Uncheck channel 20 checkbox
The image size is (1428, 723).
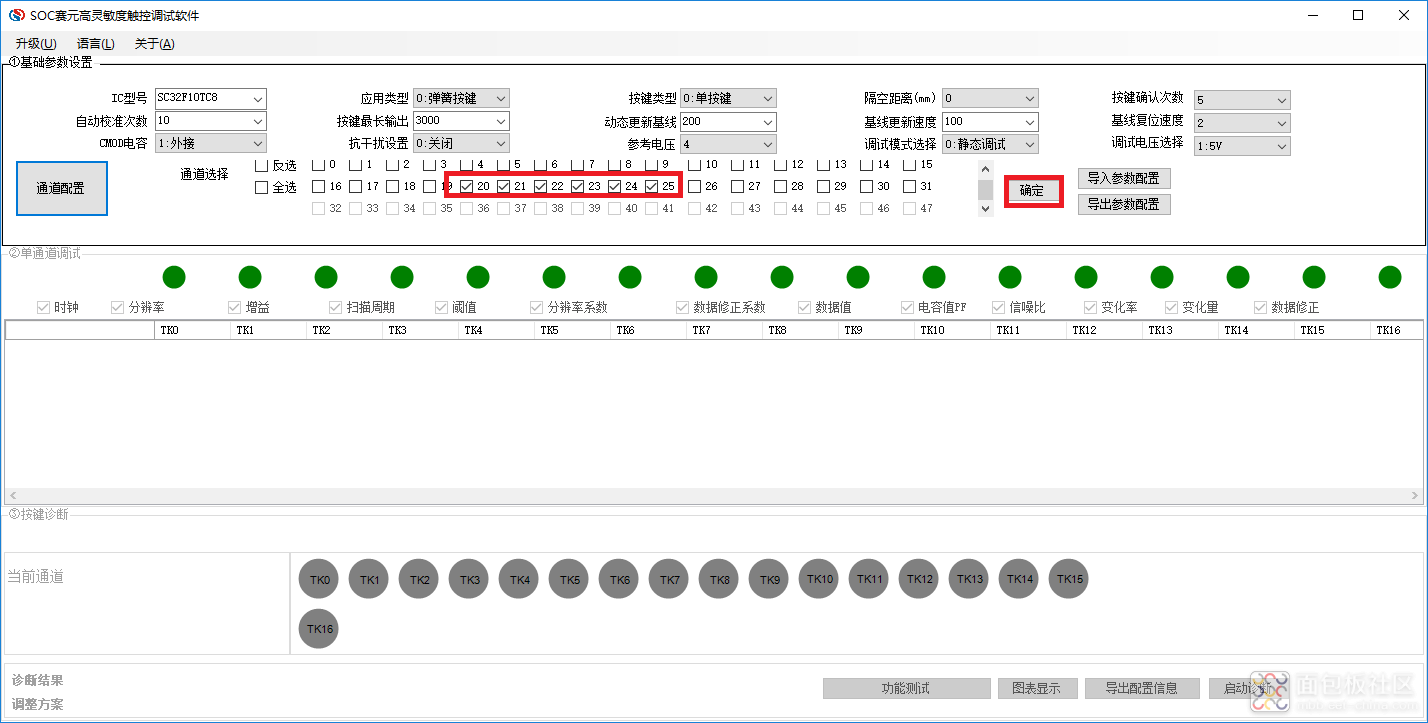pos(467,186)
